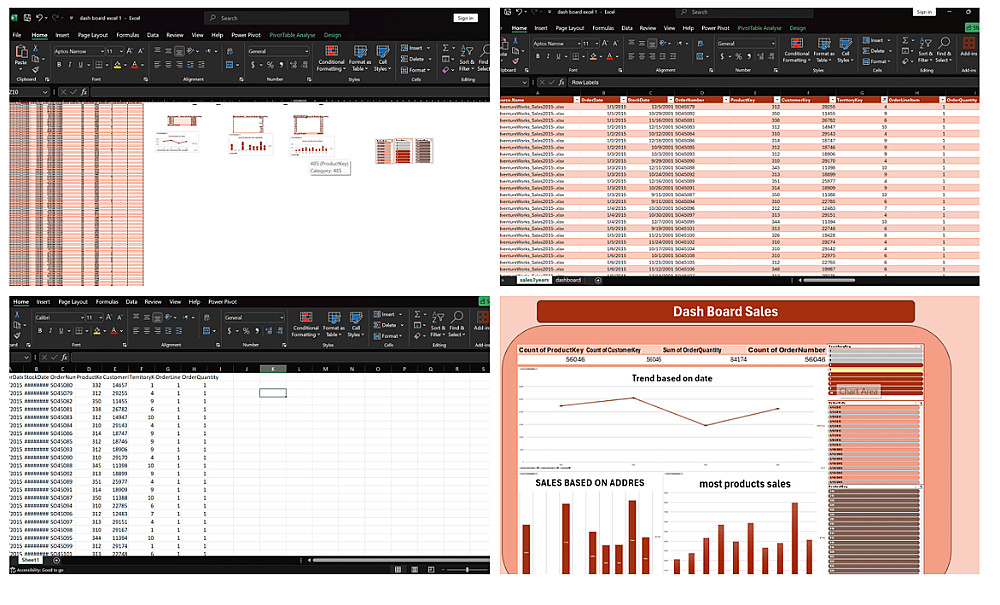1000x605 pixels.
Task: Click Format Painter brush in top-left Excel window
Action: point(36,69)
